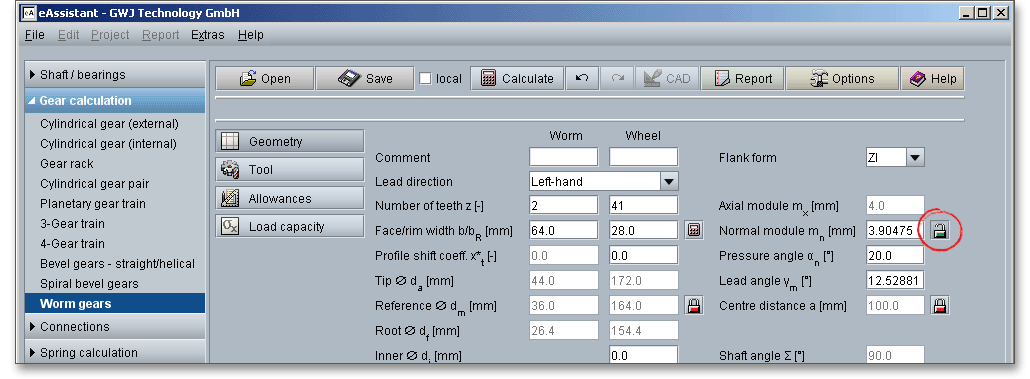Select 4-Gear train
Viewport: 1030px width, 379px height.
(72, 244)
